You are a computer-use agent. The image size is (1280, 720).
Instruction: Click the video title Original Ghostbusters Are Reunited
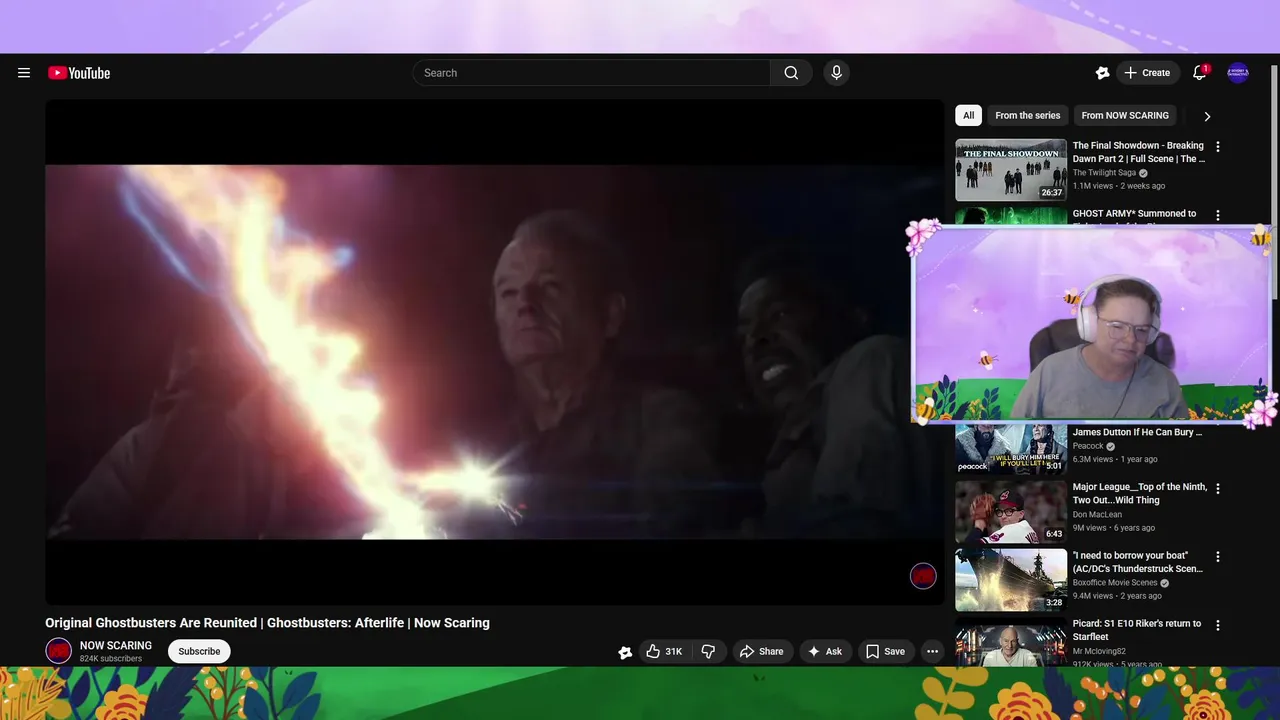point(267,623)
